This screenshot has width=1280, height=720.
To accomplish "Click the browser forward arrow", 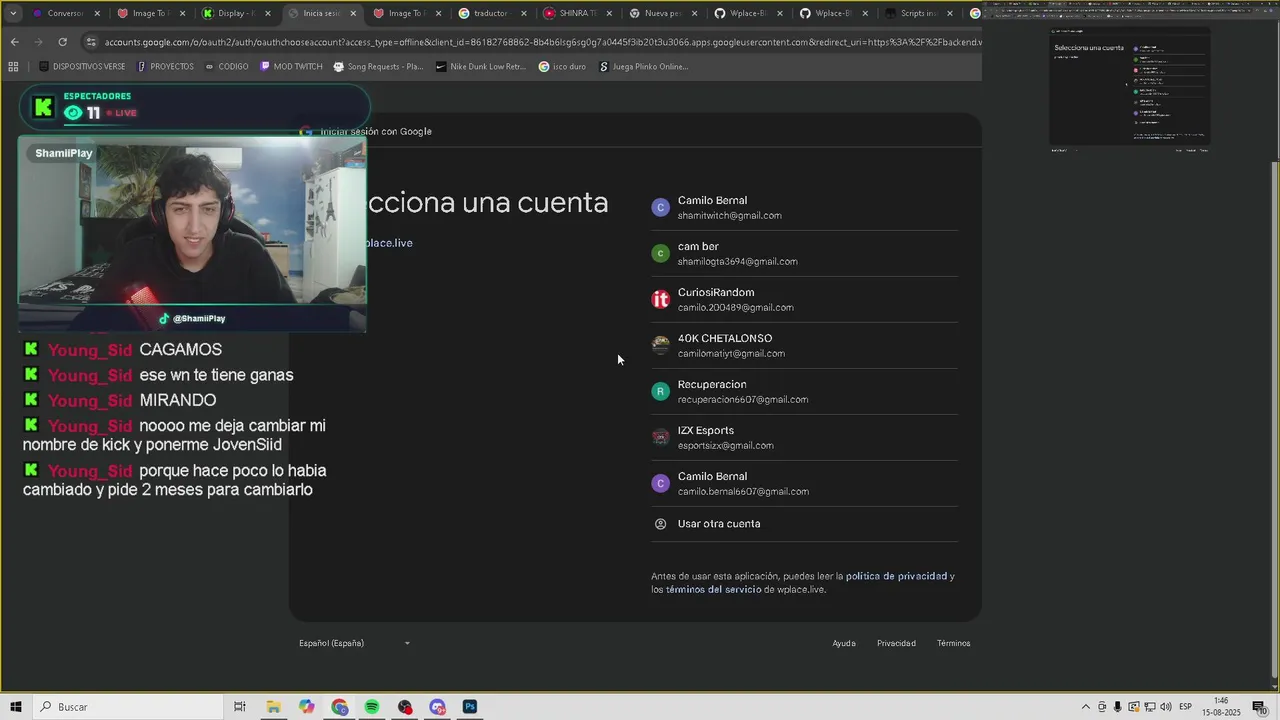I will [38, 42].
